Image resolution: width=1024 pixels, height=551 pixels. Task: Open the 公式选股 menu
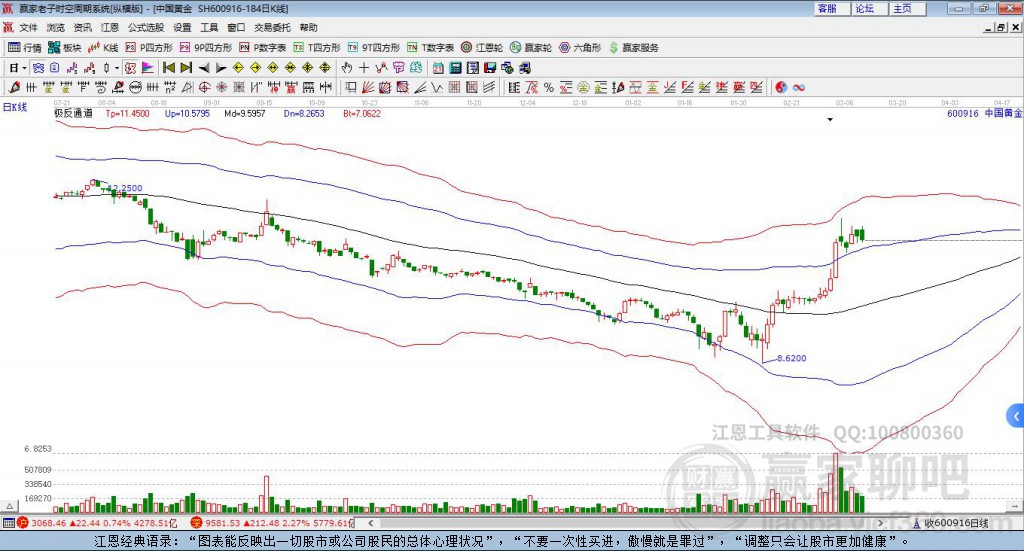pyautogui.click(x=146, y=27)
